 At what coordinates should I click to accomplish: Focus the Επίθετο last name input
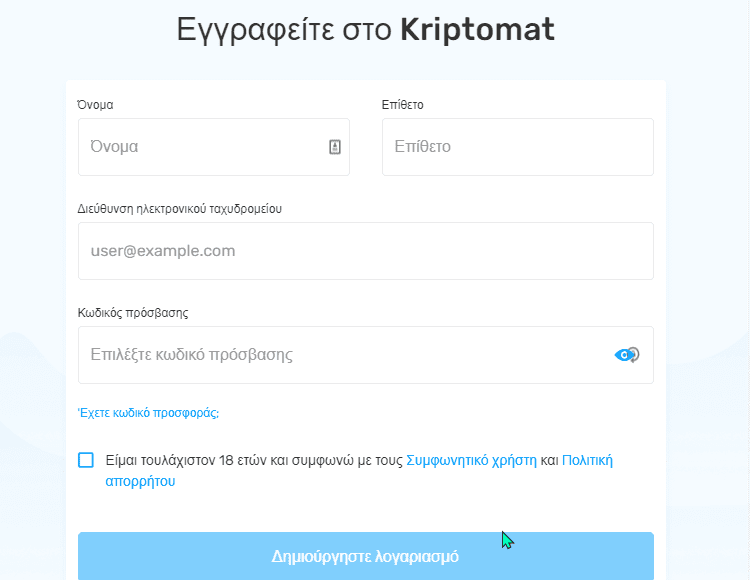point(518,147)
